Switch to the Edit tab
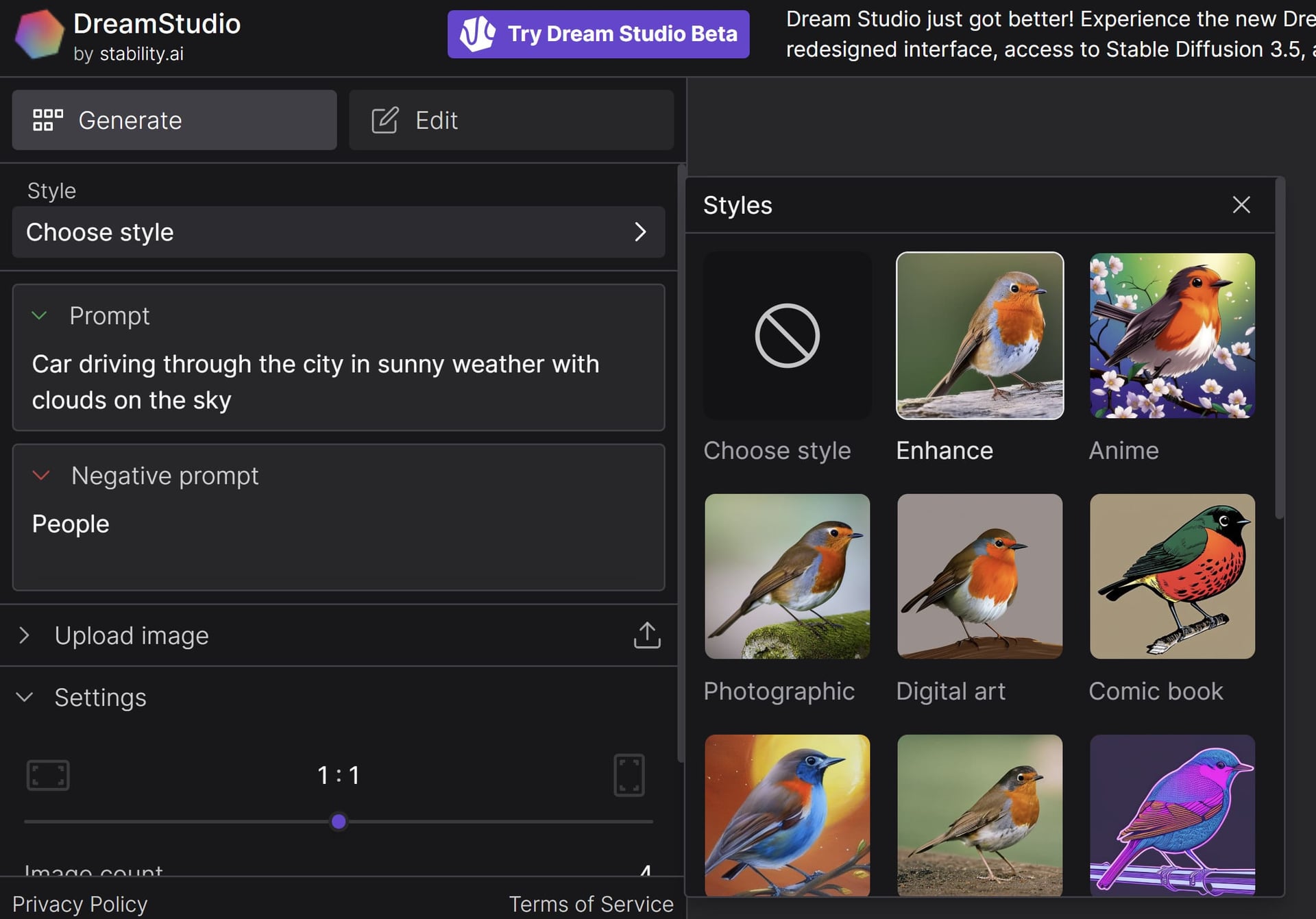Viewport: 1316px width, 919px height. point(511,121)
